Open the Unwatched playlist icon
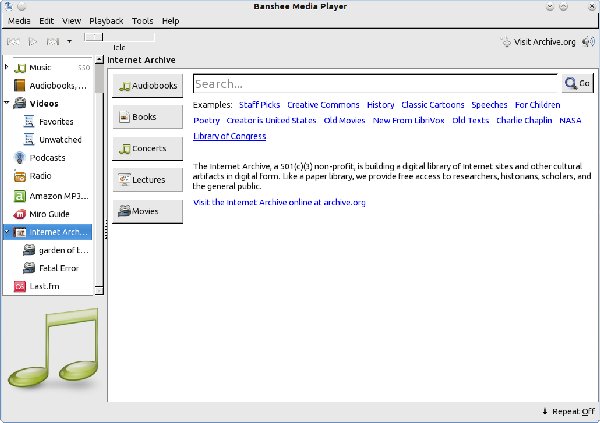 coord(29,139)
